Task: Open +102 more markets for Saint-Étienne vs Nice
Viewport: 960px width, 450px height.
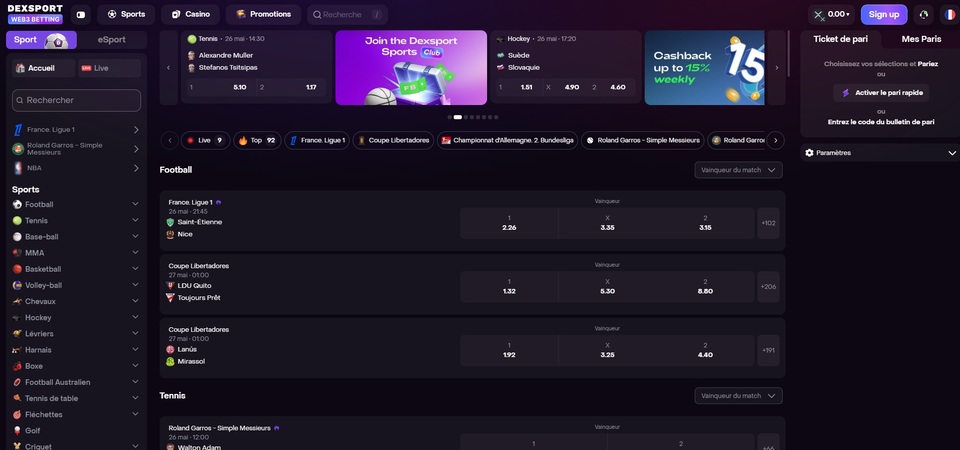Action: pos(768,223)
